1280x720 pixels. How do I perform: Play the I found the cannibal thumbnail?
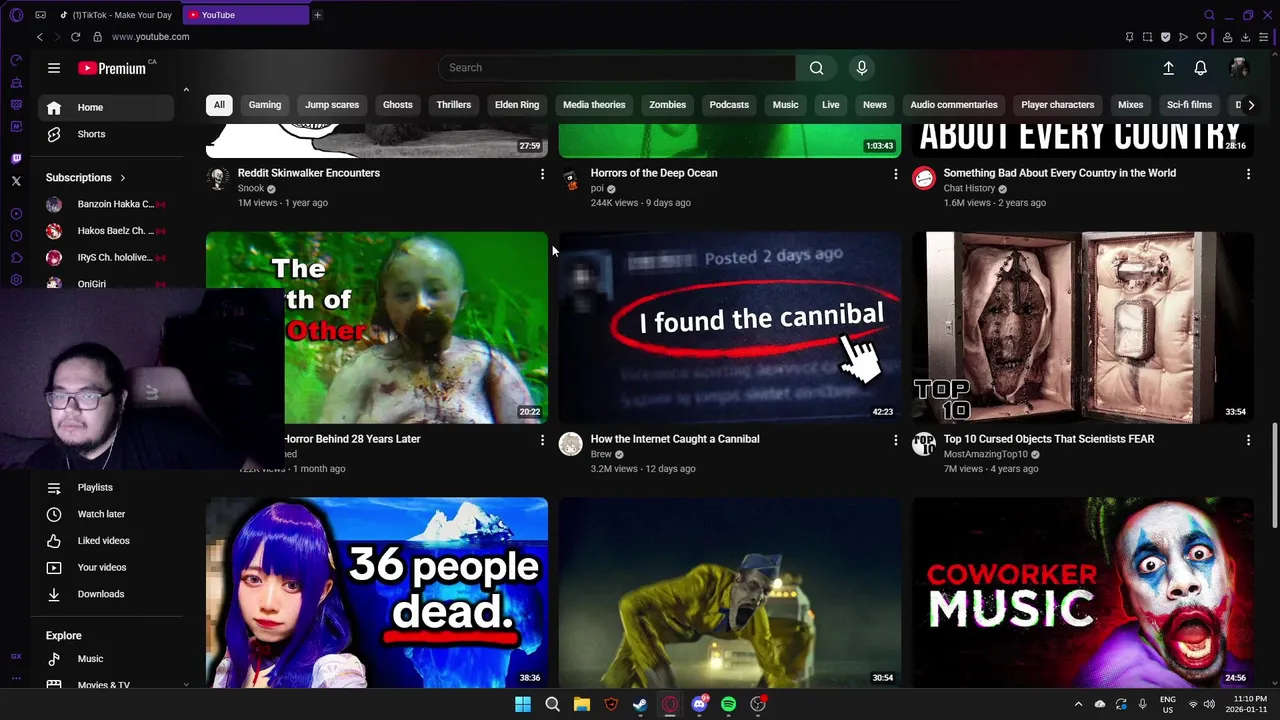click(730, 328)
